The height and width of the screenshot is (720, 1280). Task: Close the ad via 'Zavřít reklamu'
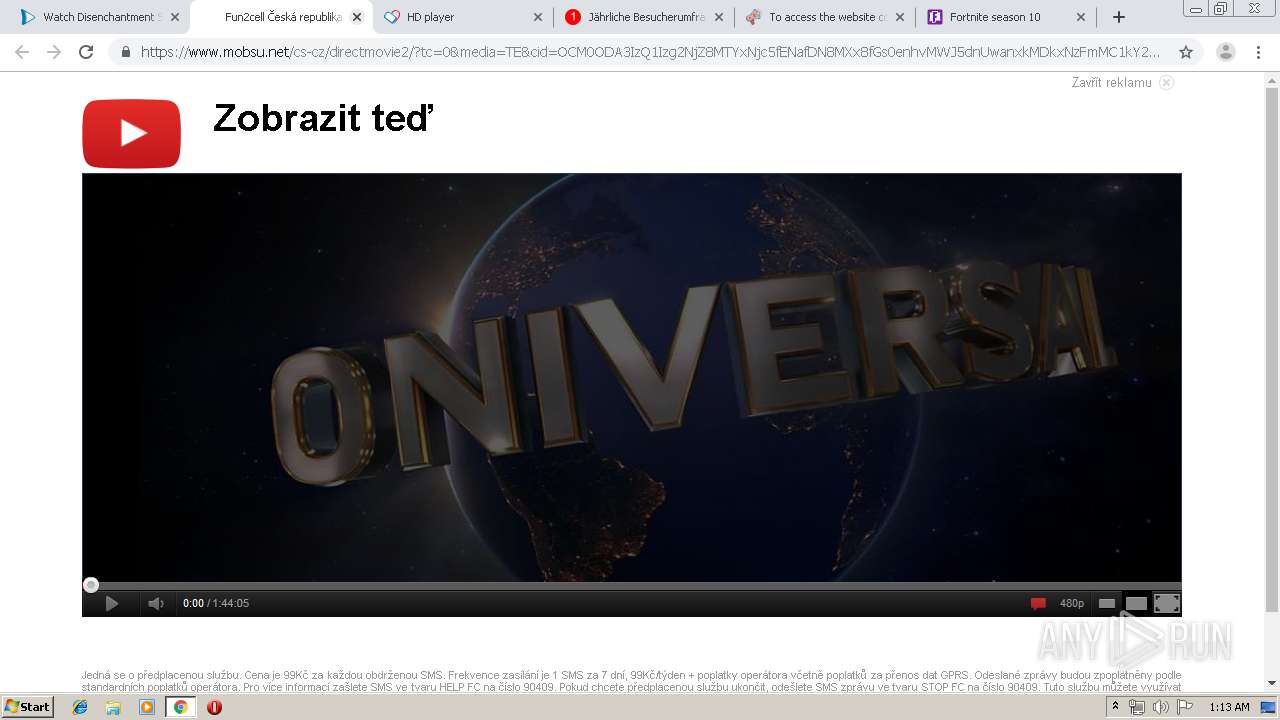(x=1111, y=83)
